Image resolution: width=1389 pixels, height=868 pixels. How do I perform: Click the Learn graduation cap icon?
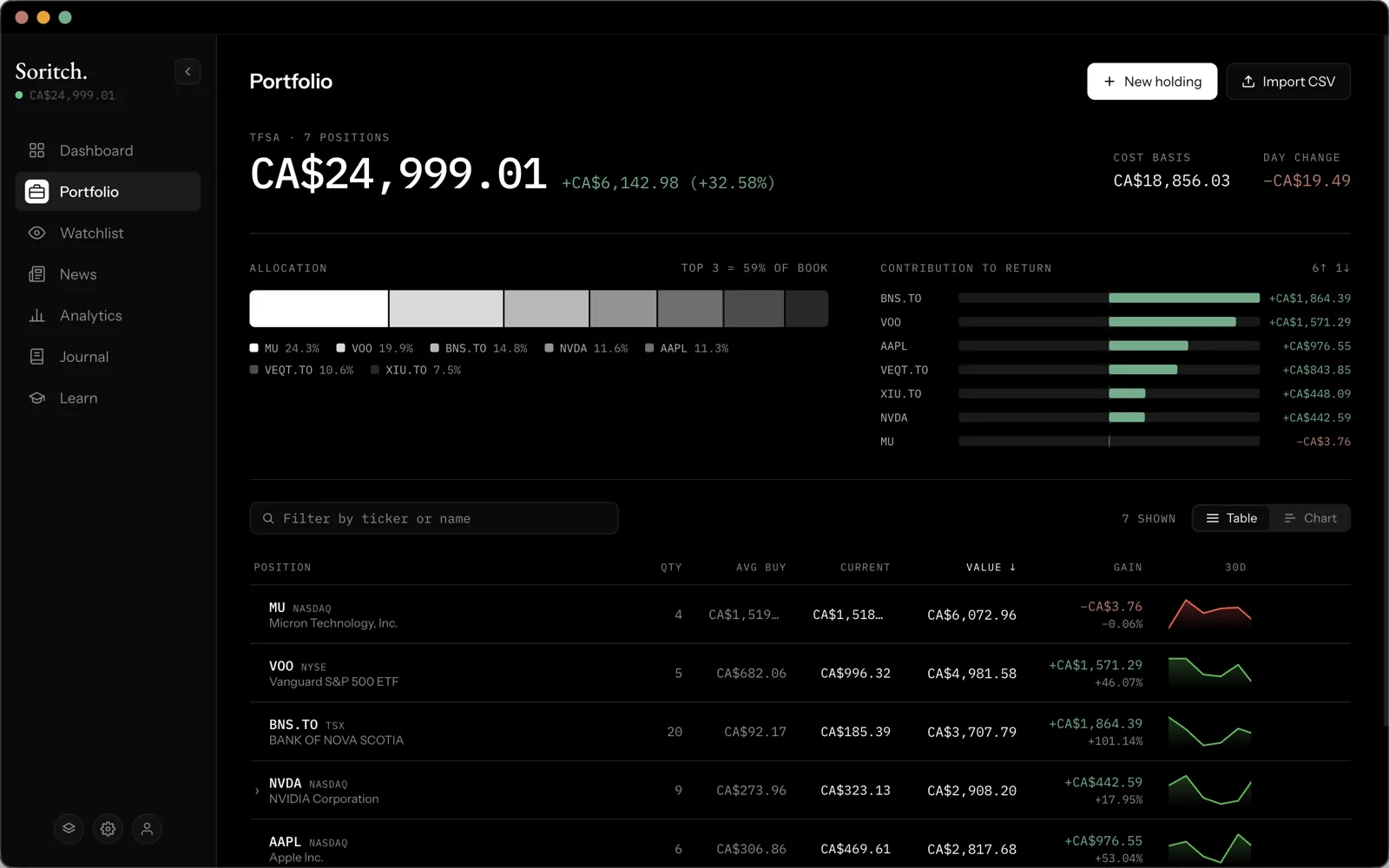point(36,398)
